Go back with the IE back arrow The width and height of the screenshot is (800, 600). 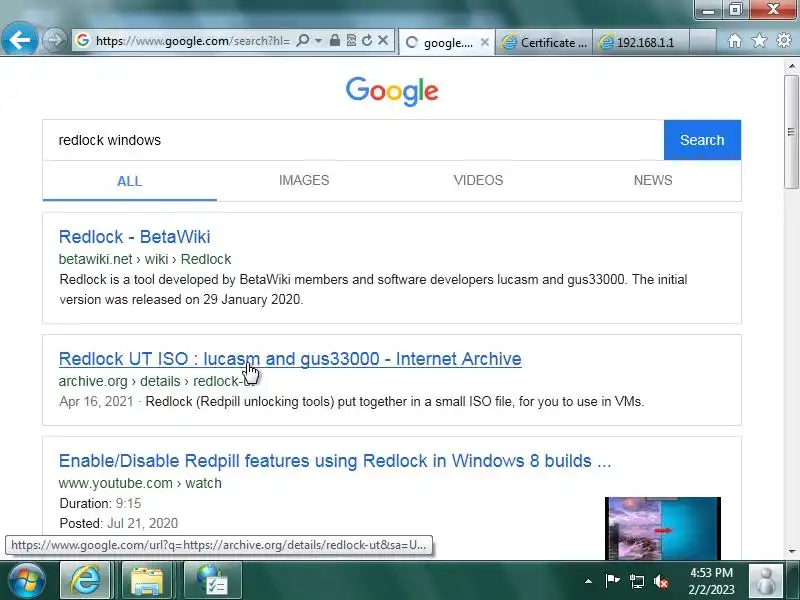(x=19, y=39)
